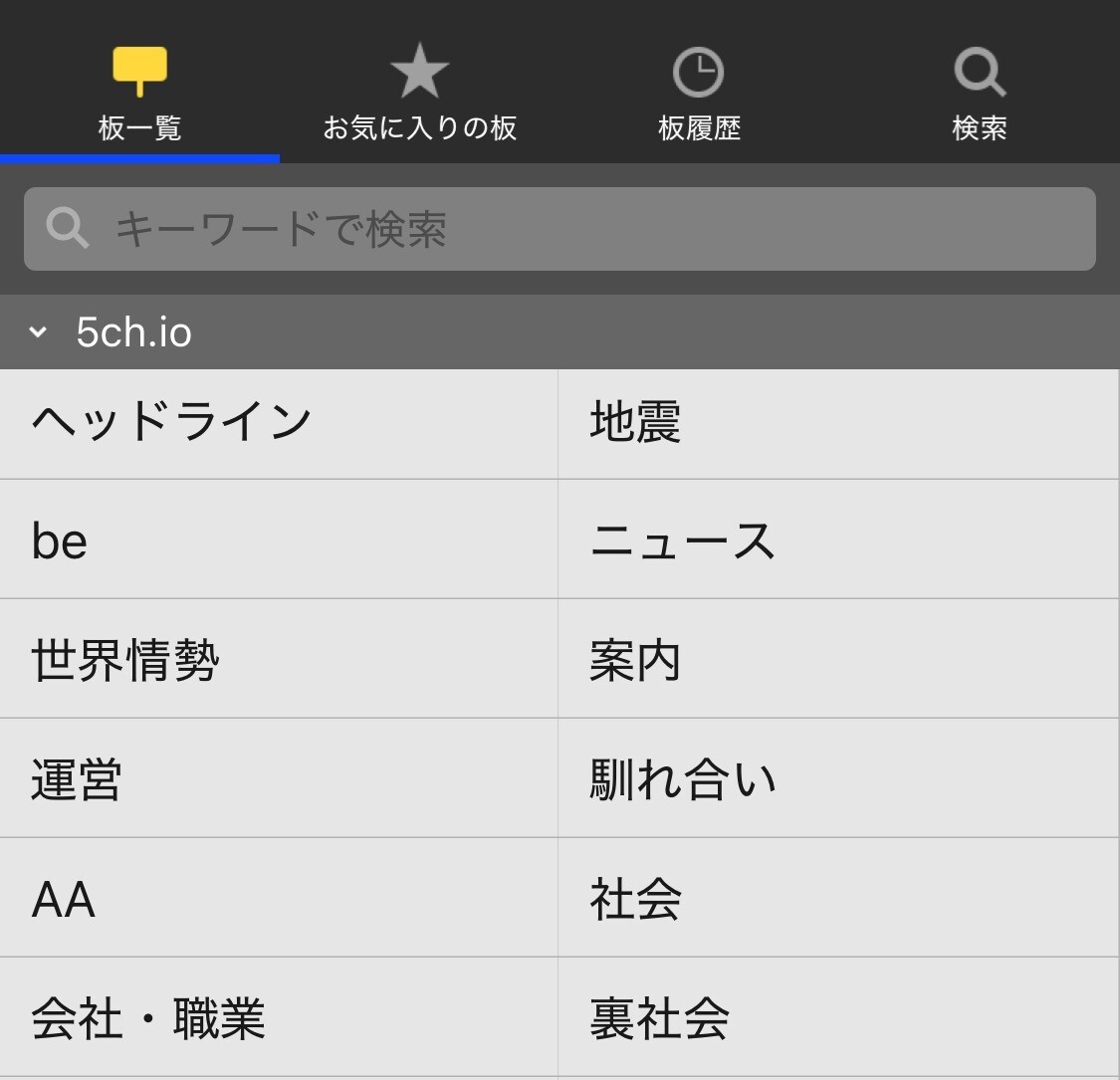The height and width of the screenshot is (1080, 1120).
Task: Tap the clock board history icon
Action: [x=698, y=72]
